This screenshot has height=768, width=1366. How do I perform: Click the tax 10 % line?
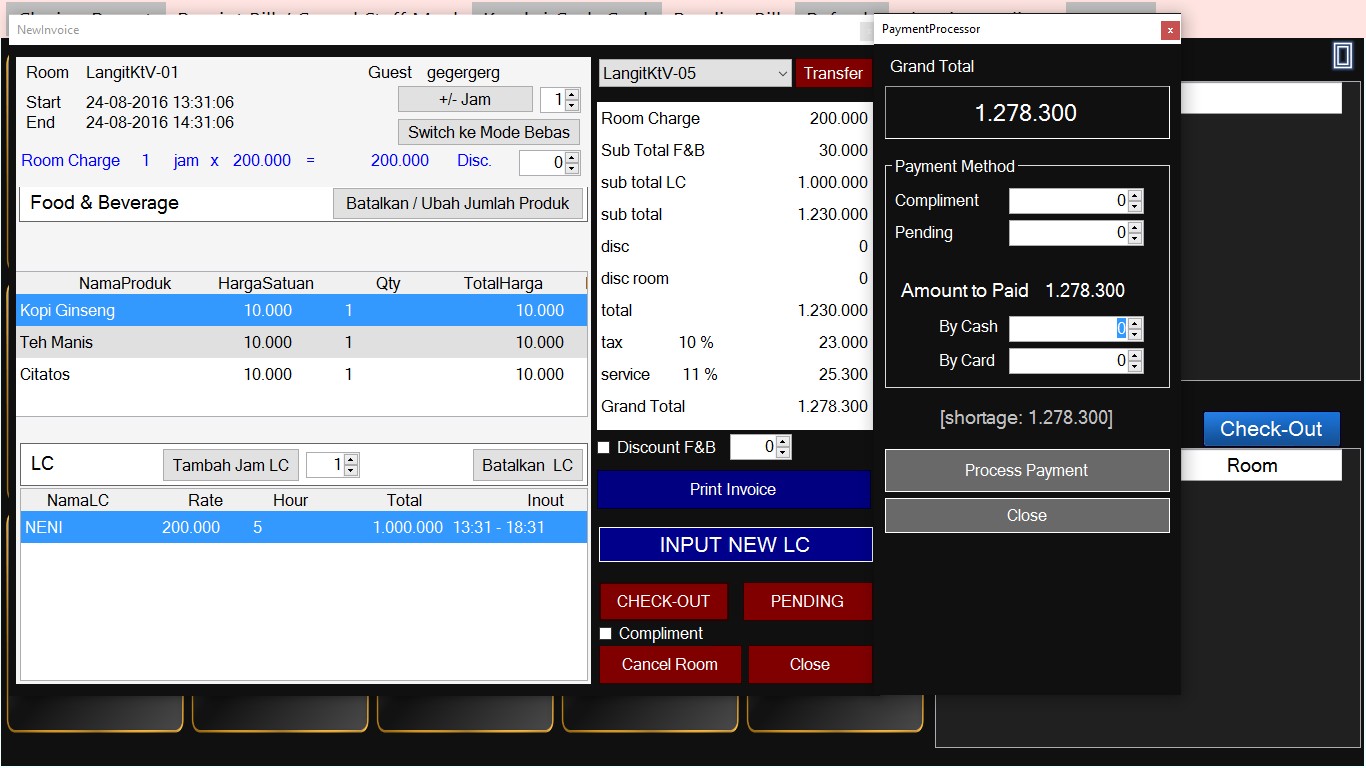pos(735,343)
